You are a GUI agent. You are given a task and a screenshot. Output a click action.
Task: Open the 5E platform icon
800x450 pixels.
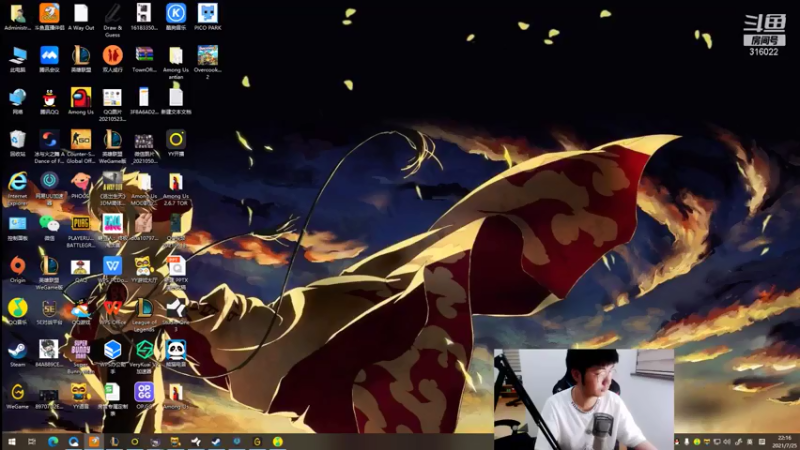(x=49, y=308)
